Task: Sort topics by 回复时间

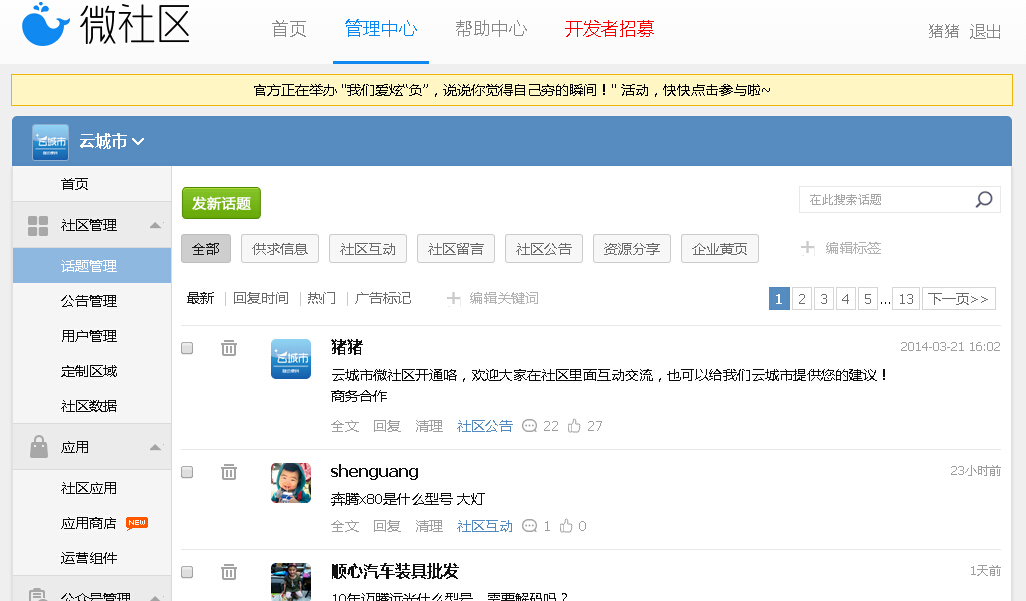Action: point(261,299)
